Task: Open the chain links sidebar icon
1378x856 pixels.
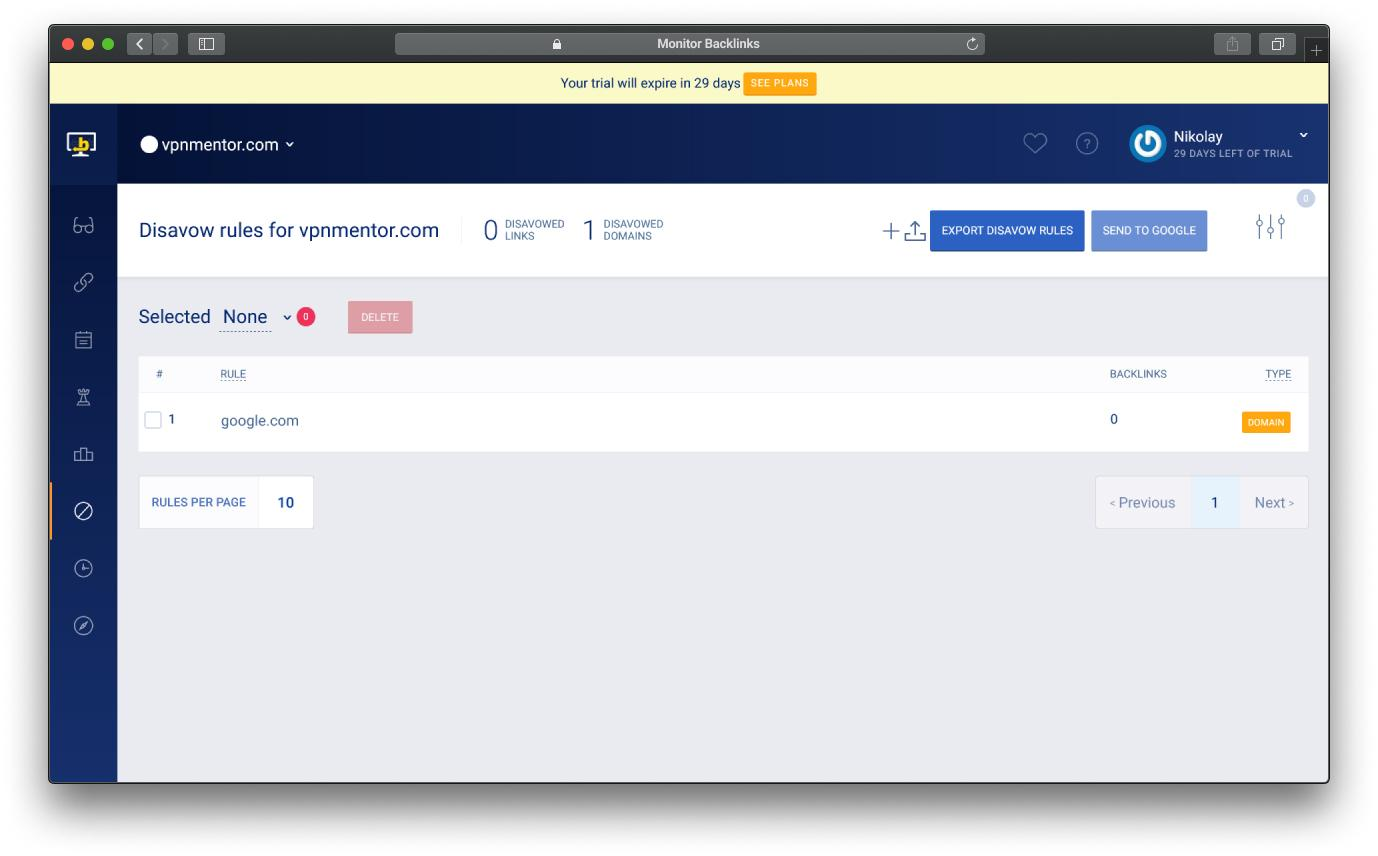Action: coord(83,283)
